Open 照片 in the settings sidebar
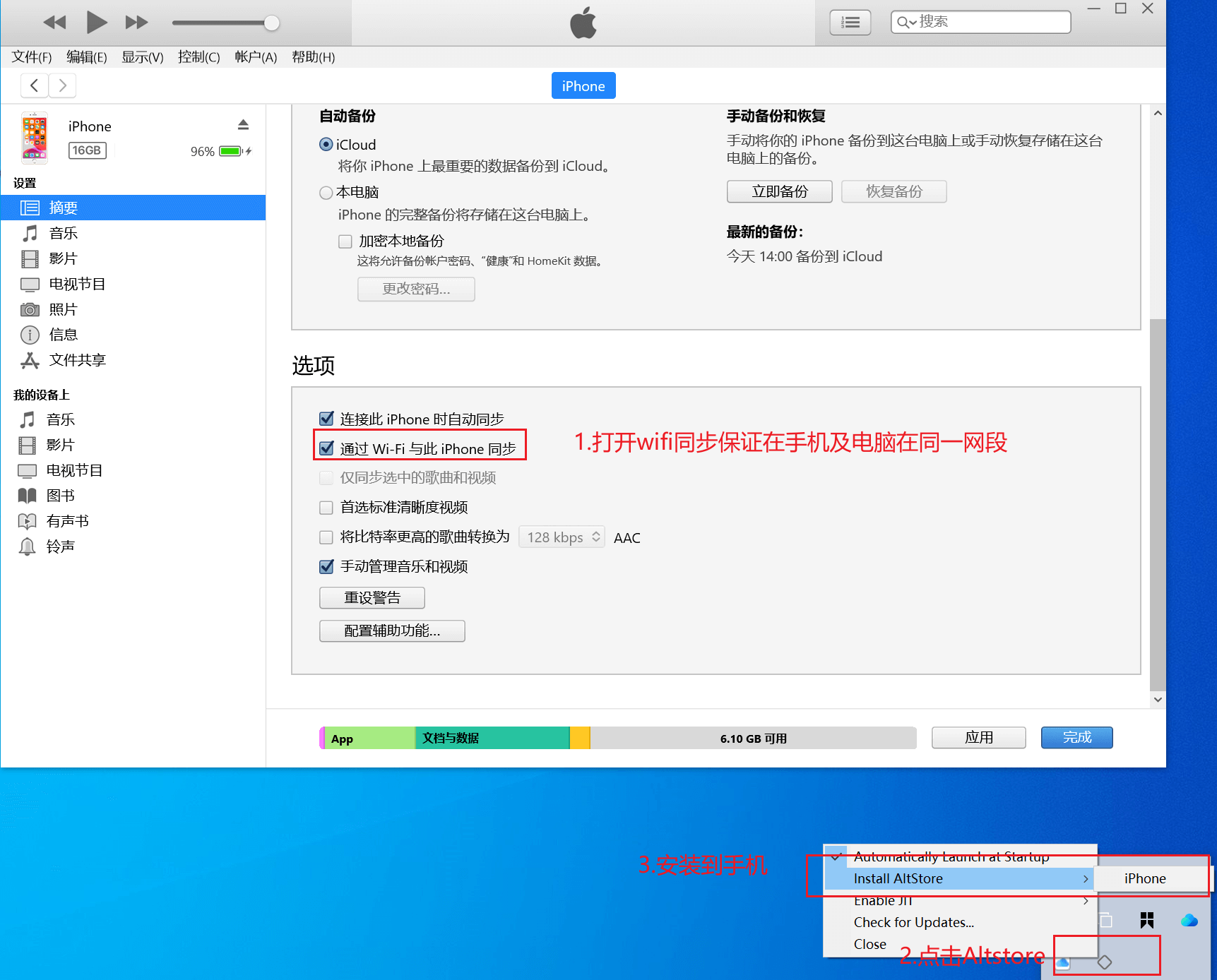Viewport: 1217px width, 980px height. 133,309
